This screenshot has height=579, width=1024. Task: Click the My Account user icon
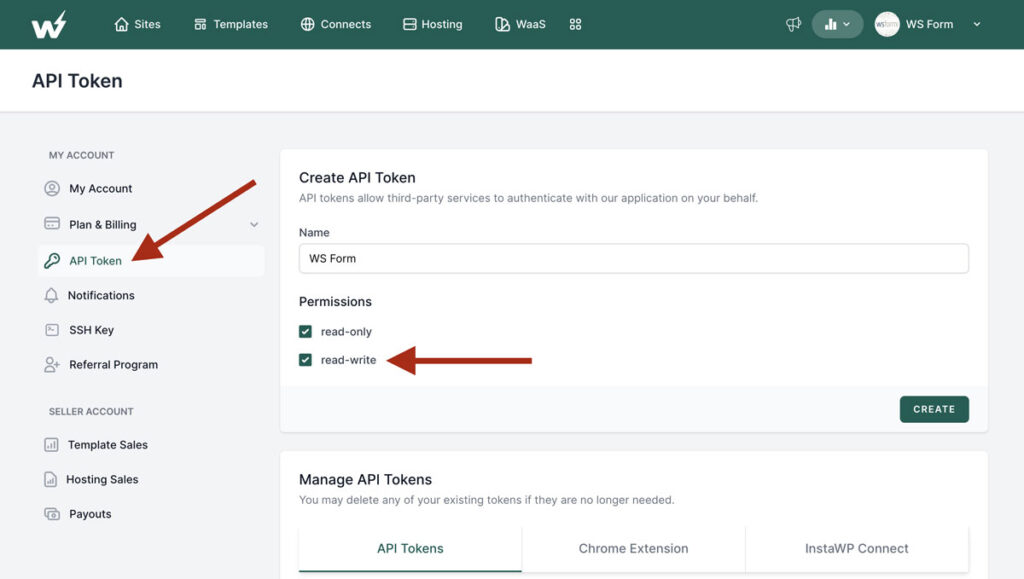point(52,189)
